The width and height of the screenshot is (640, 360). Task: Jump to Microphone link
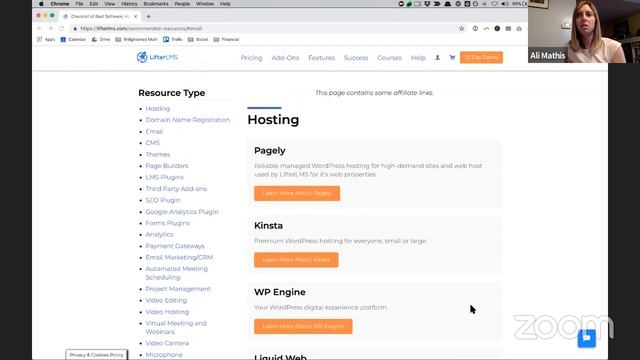point(164,355)
